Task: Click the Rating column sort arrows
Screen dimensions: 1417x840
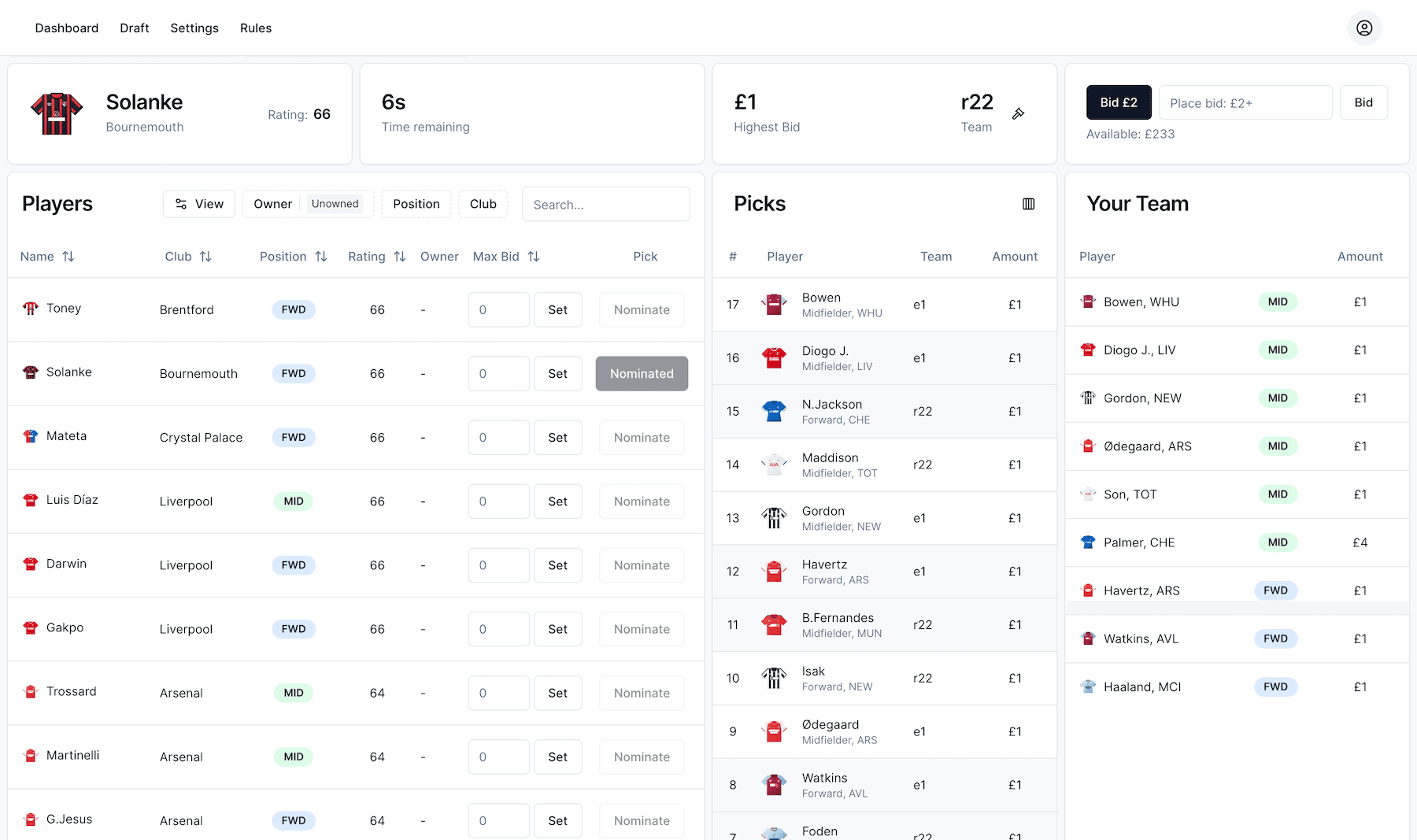Action: 399,256
